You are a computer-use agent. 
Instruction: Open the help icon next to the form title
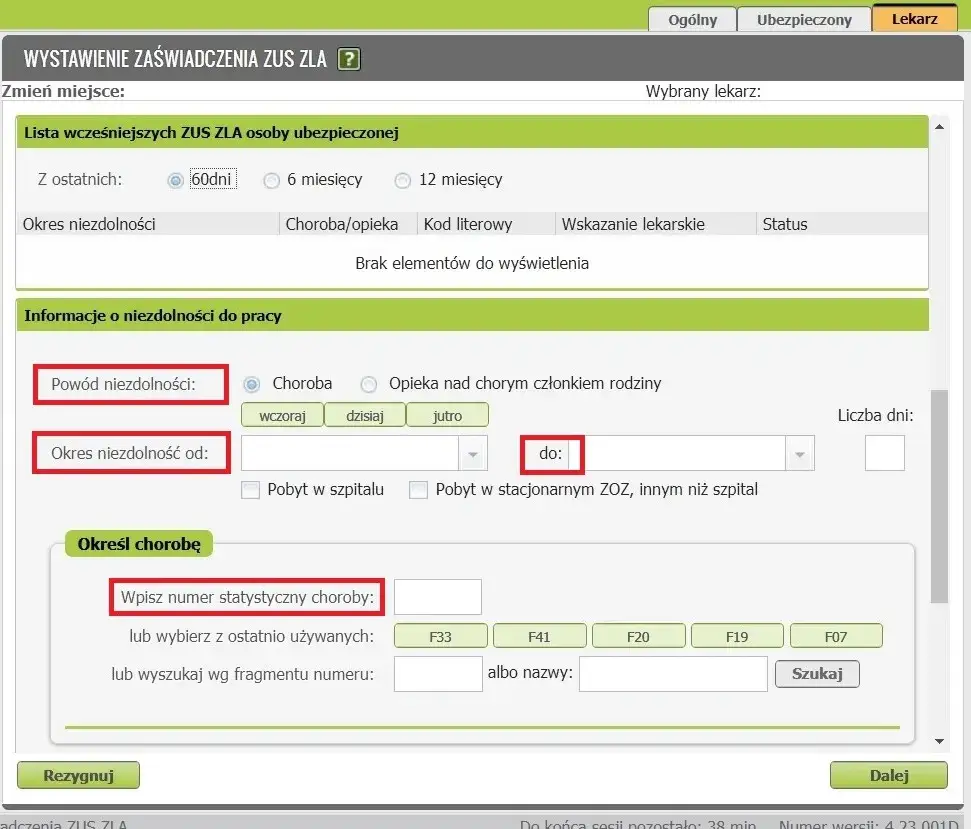tap(347, 59)
